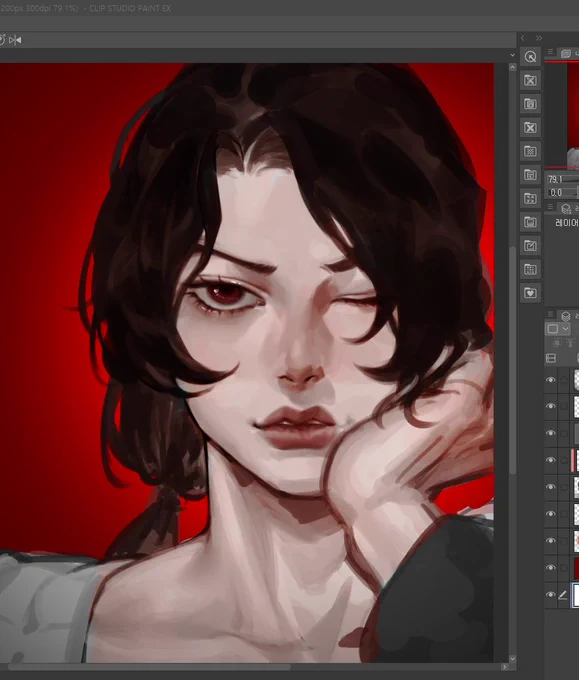Open the Layer panel hamburger menu
The width and height of the screenshot is (579, 680).
pyautogui.click(x=550, y=314)
